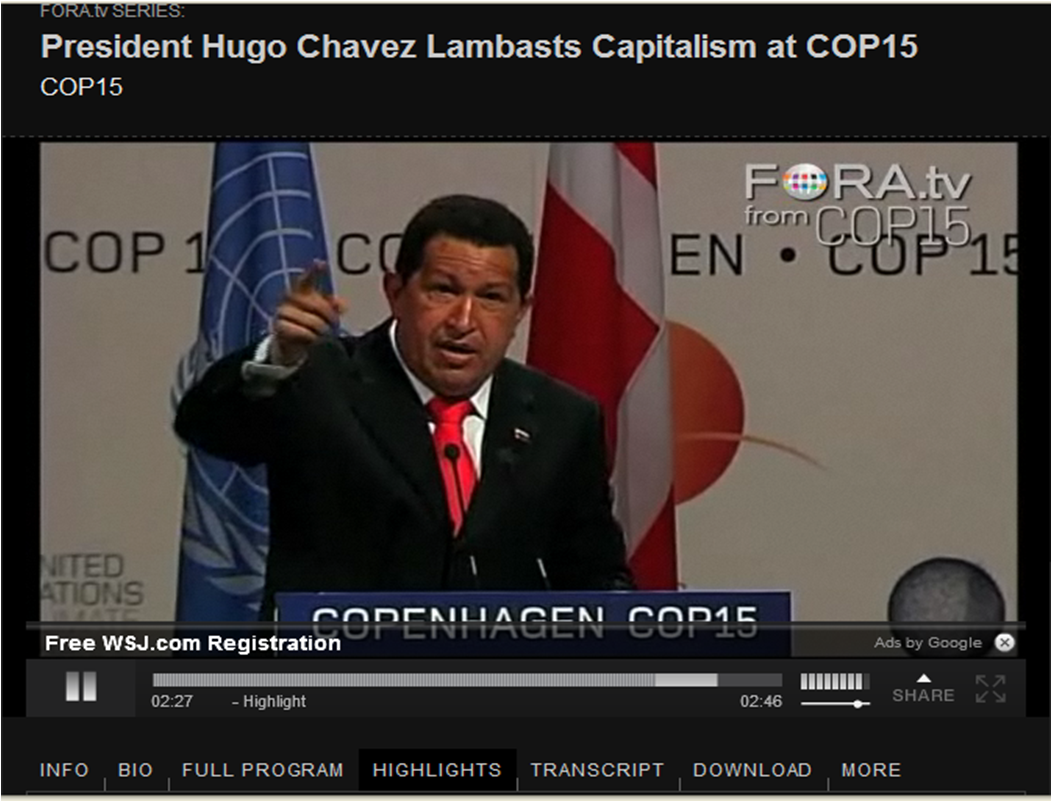Click the COP15 series link
Viewport: 1052px width, 802px height.
point(81,87)
